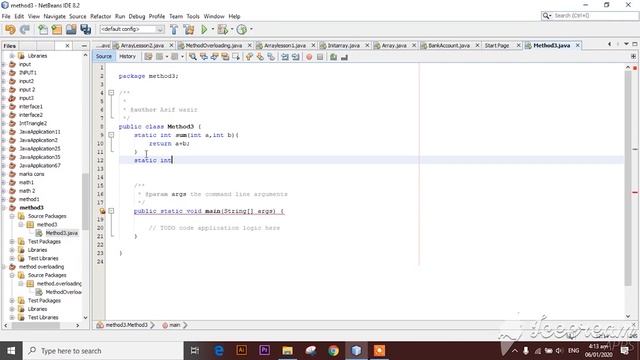
Task: Switch to the Start Page tab
Action: [497, 45]
